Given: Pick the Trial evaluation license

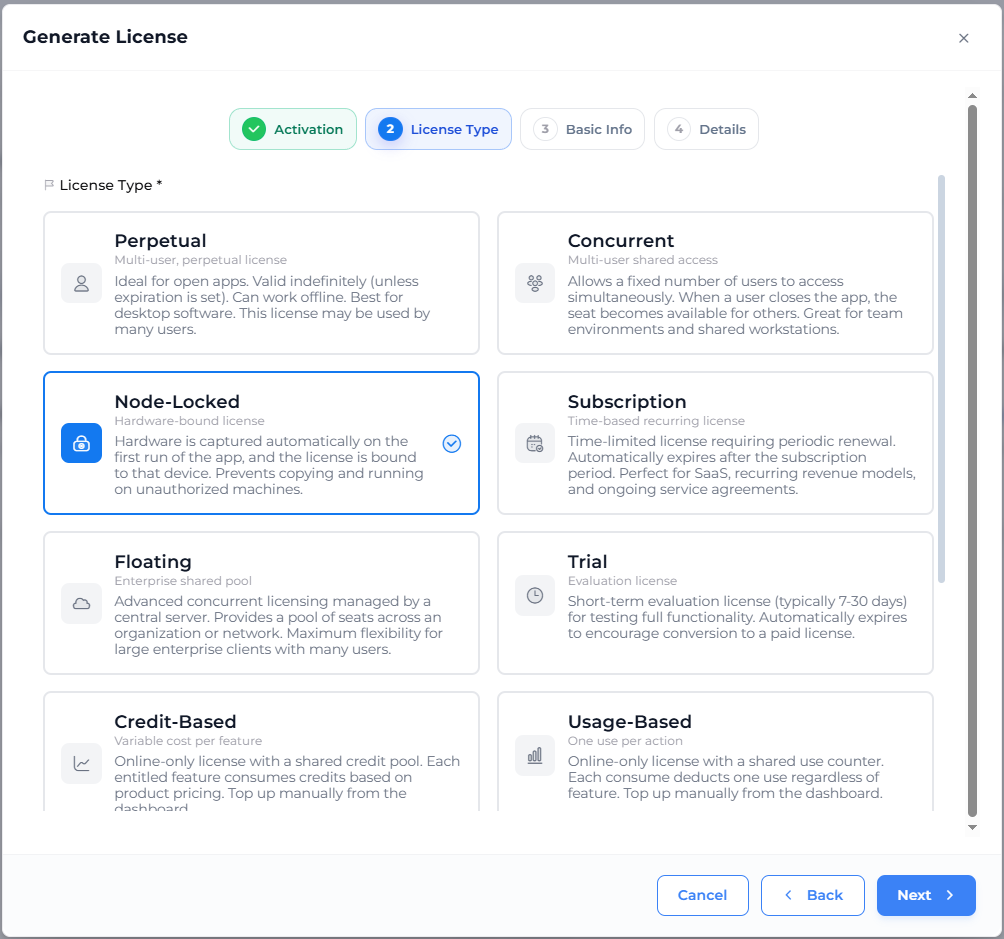Looking at the screenshot, I should (x=715, y=603).
